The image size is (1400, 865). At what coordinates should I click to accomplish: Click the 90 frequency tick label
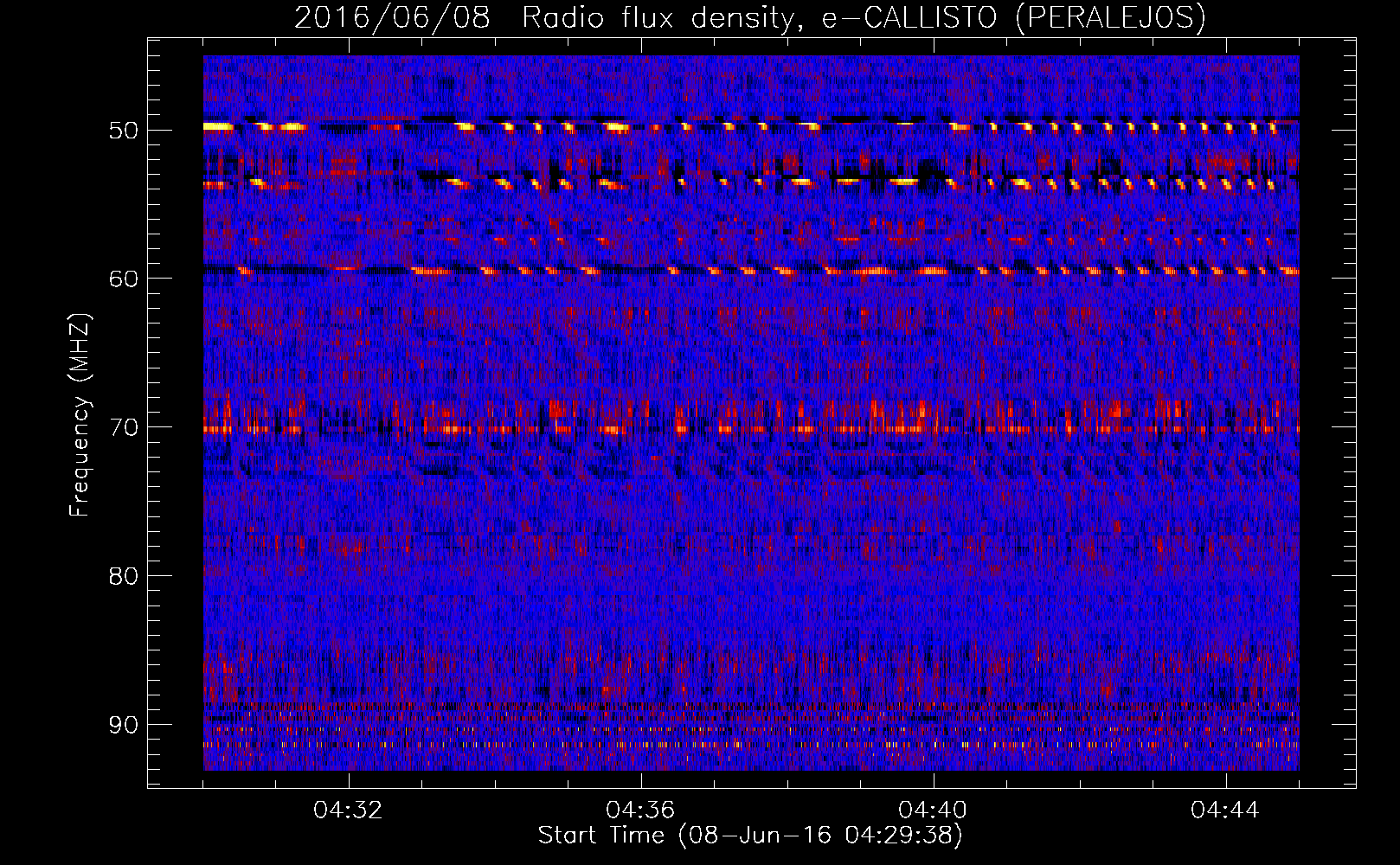pyautogui.click(x=123, y=725)
